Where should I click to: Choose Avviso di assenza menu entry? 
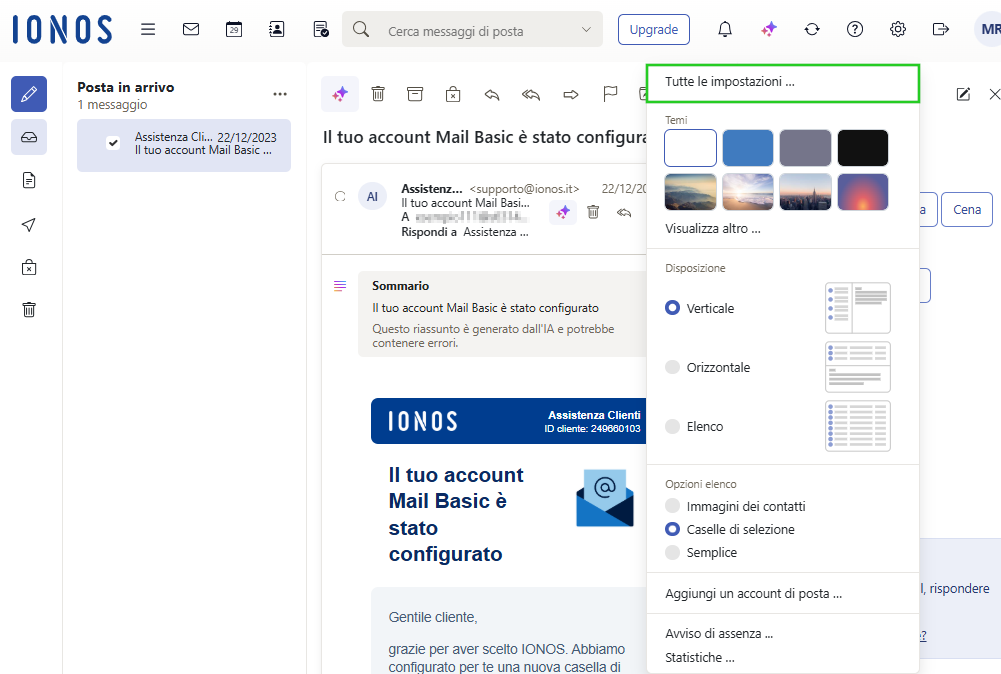pos(719,633)
